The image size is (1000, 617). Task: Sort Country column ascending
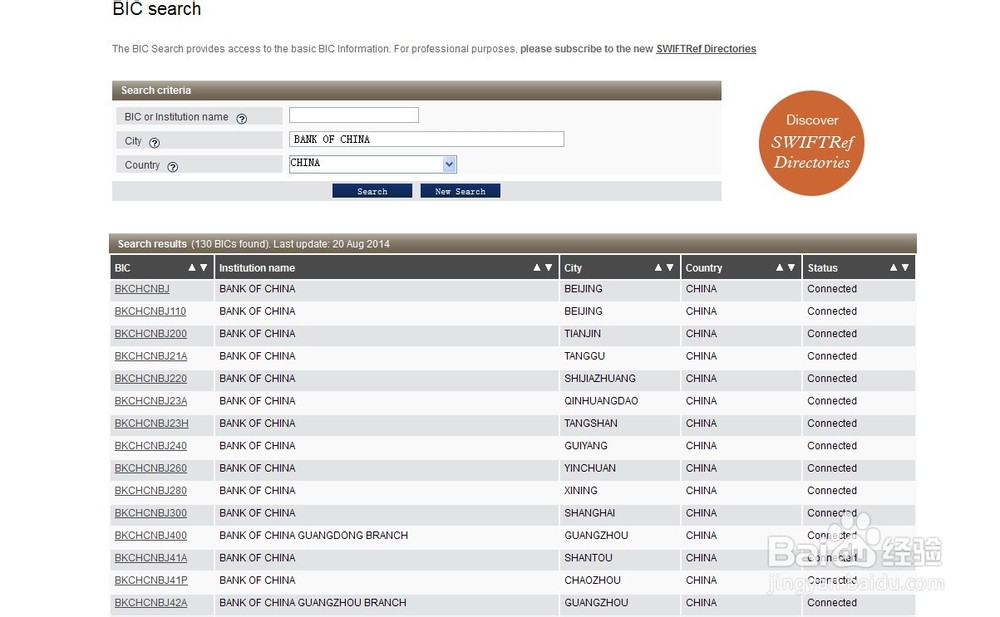[779, 267]
